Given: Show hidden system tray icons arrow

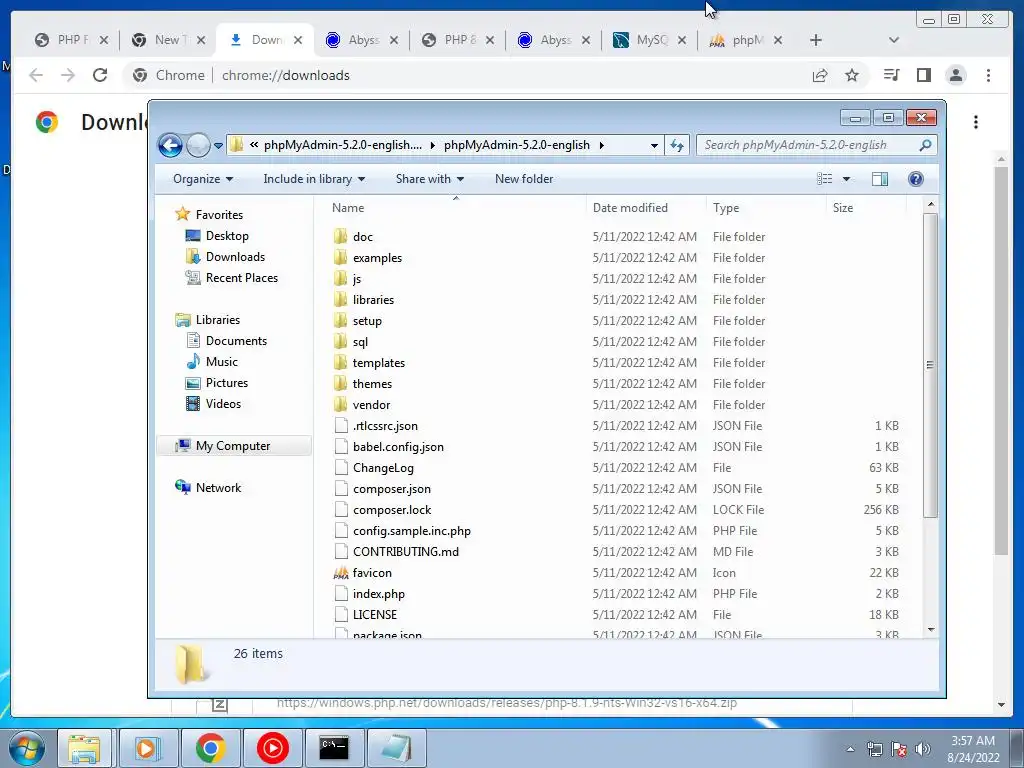Looking at the screenshot, I should point(850,749).
